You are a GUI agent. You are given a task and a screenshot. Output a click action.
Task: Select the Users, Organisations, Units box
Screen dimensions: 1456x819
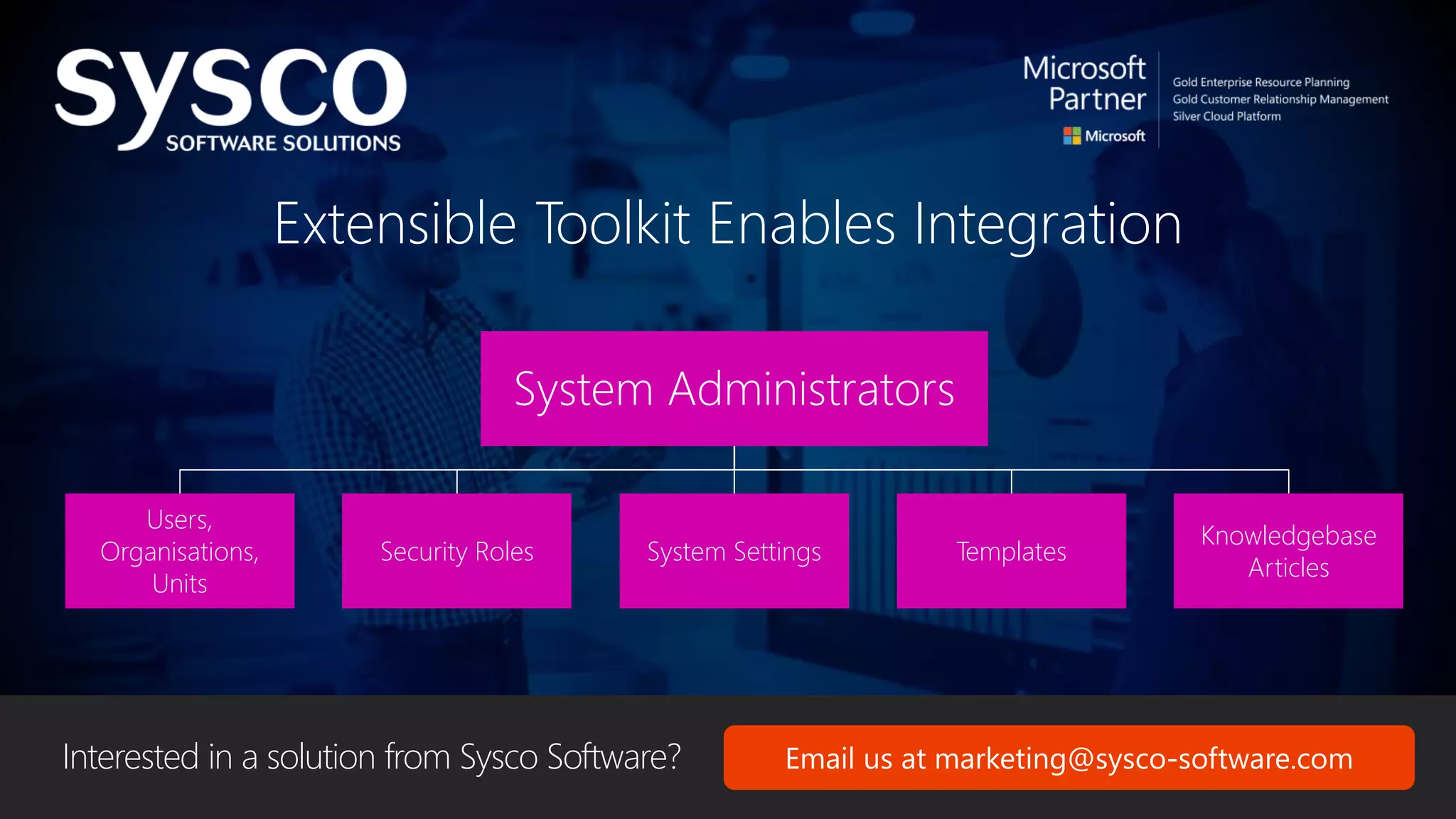click(180, 551)
